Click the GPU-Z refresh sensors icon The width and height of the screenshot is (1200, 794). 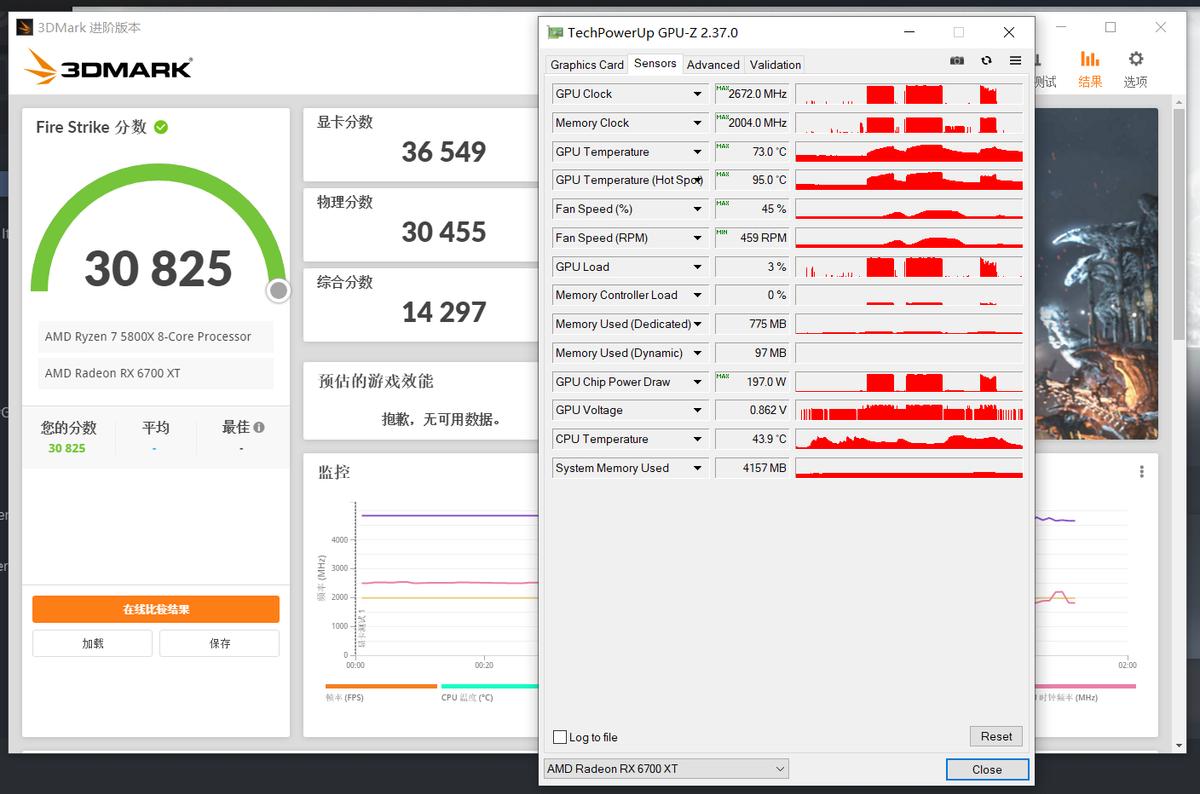pos(986,60)
